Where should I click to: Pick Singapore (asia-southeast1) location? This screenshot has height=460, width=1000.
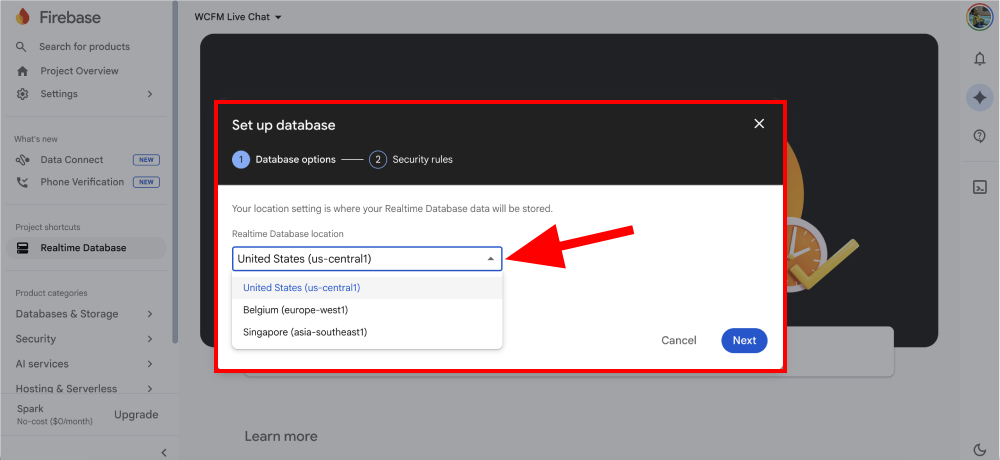[305, 332]
